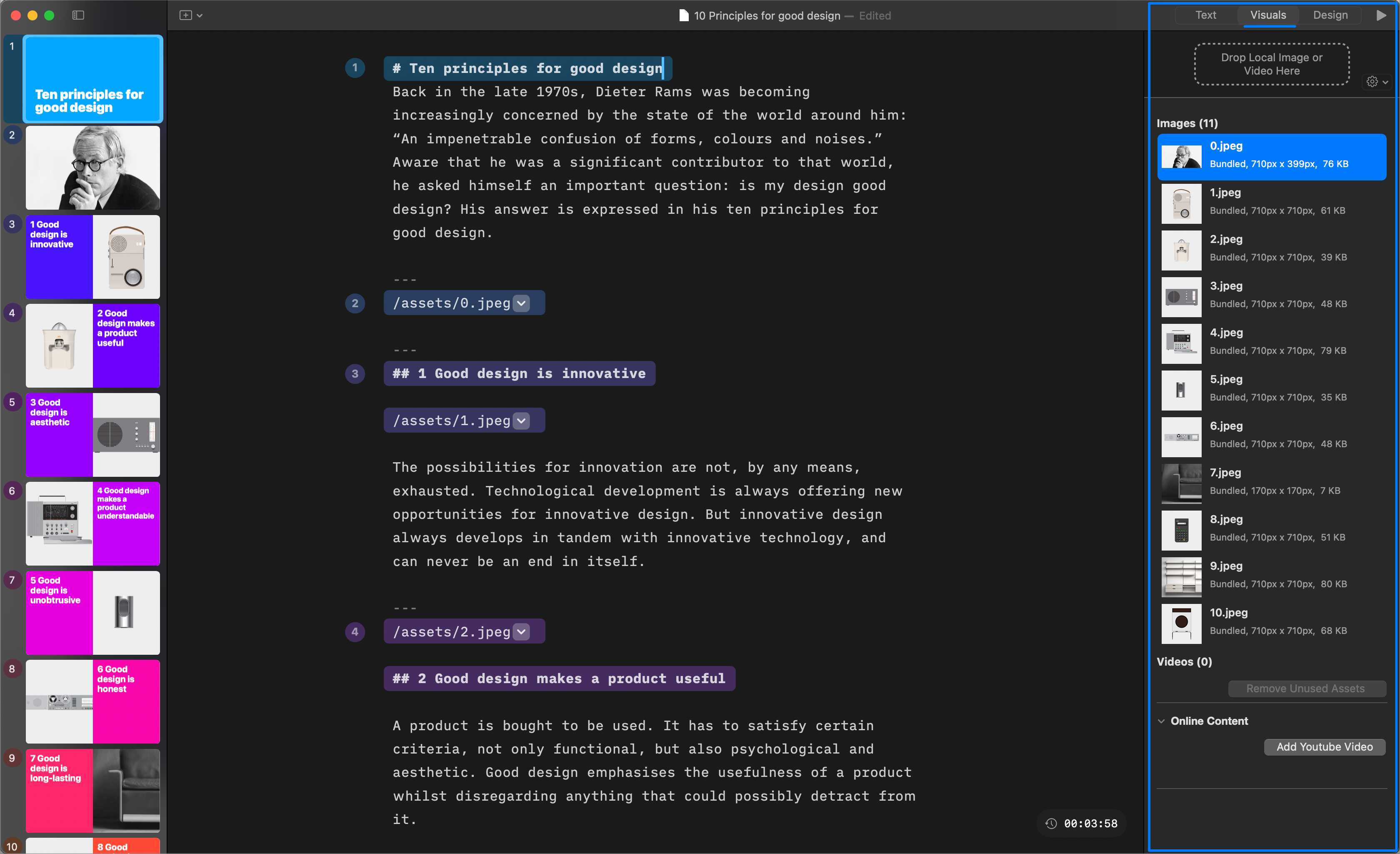Click heading '## 1 Good design is innovative'
Screen dimensions: 1400x854
tap(519, 374)
